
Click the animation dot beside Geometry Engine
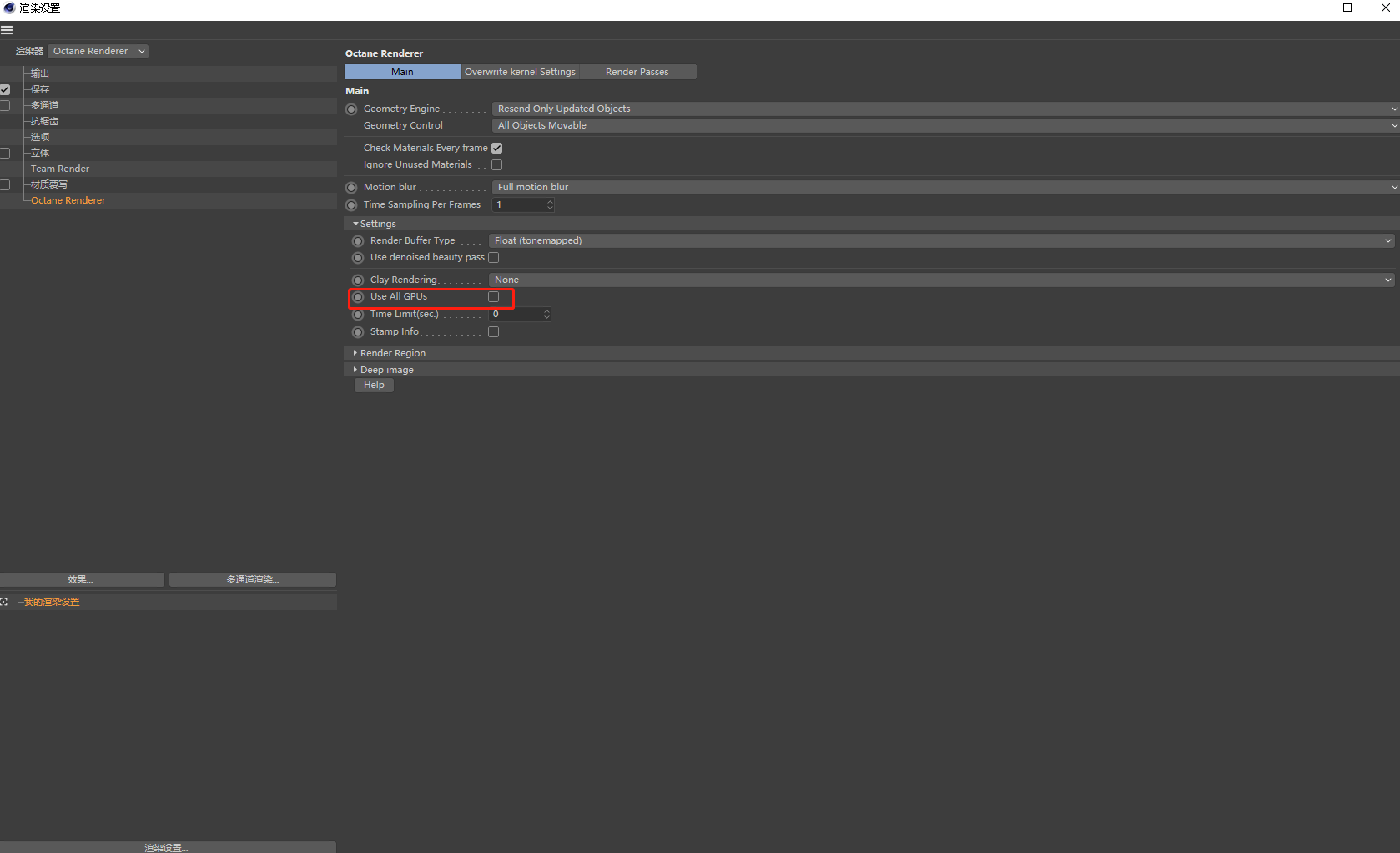pos(351,109)
